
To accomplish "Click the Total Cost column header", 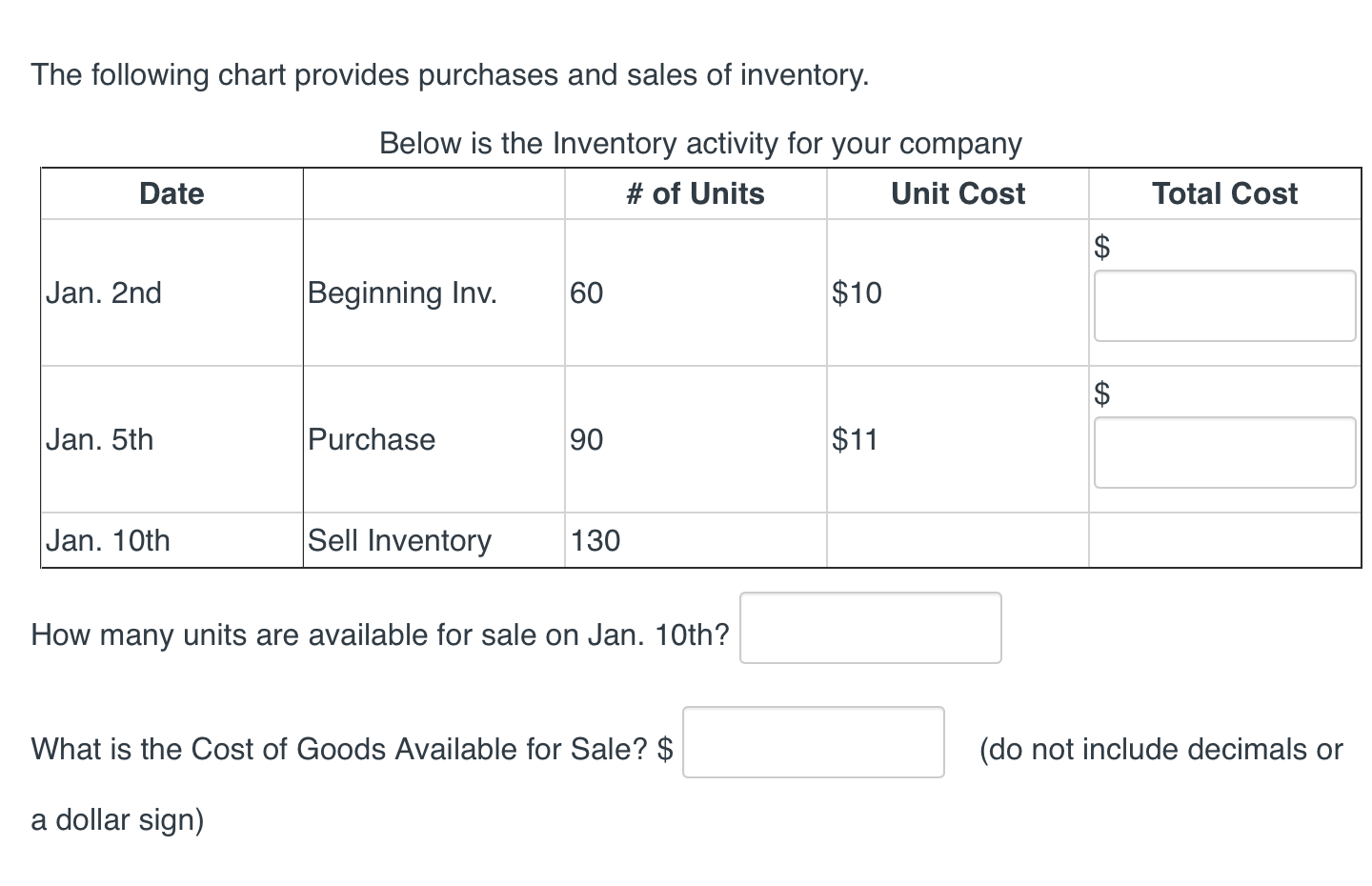I will 1224,193.
